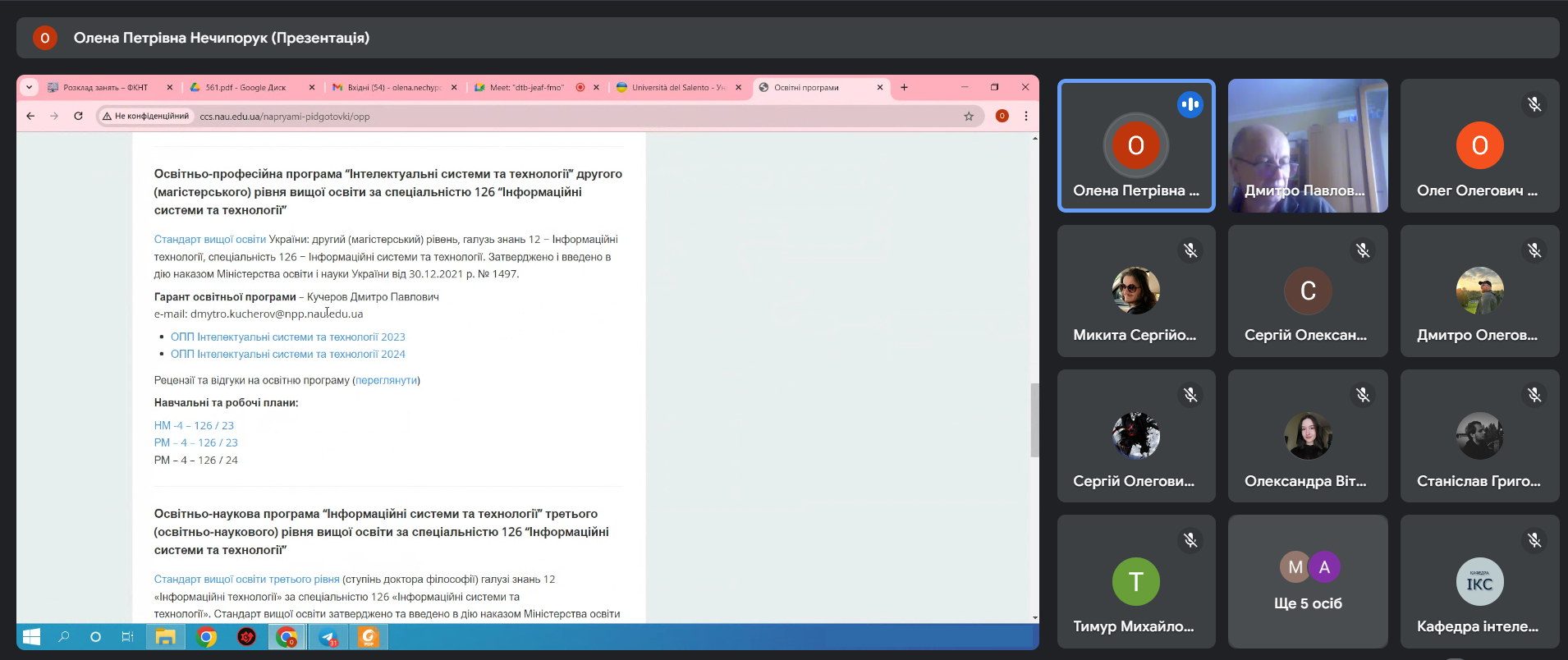Viewport: 1568px width, 660px height.
Task: Go back with the browser back arrow
Action: 30,116
